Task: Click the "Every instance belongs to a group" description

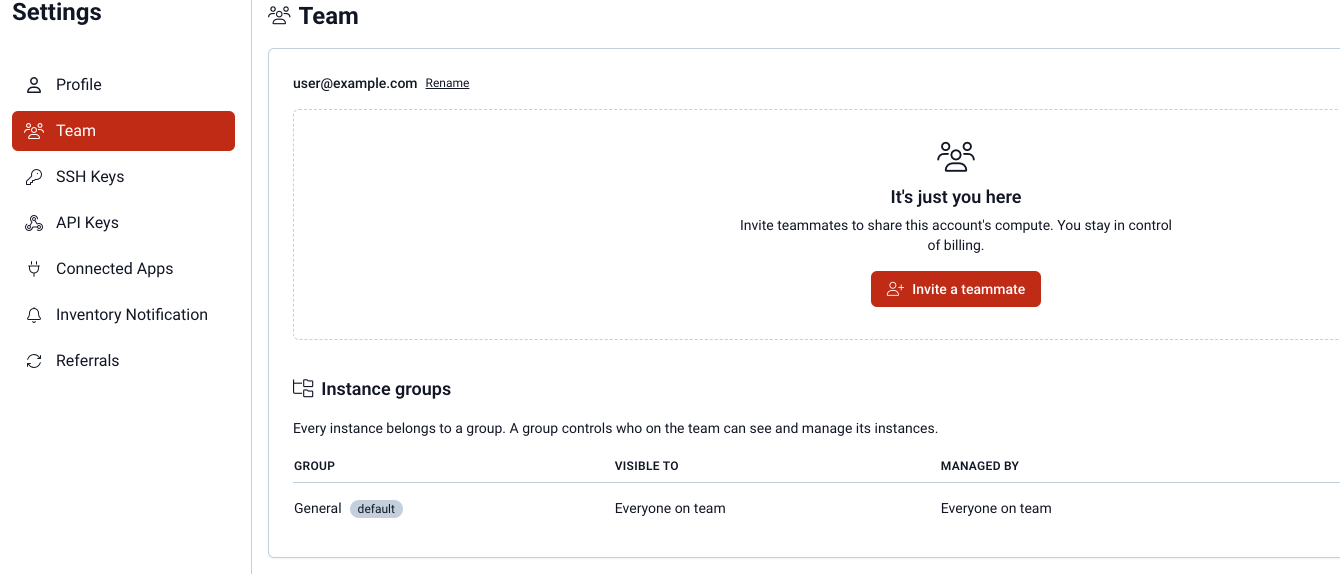Action: 615,428
